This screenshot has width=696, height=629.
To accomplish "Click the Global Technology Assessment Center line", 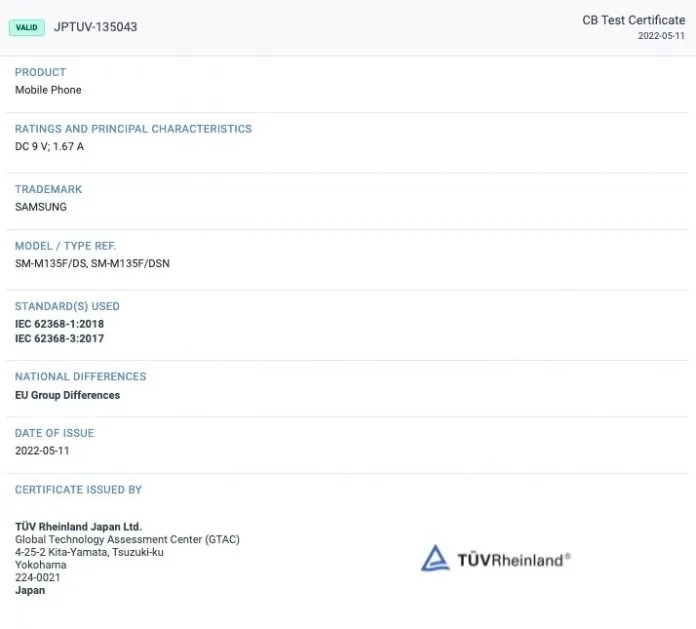I will coord(127,540).
